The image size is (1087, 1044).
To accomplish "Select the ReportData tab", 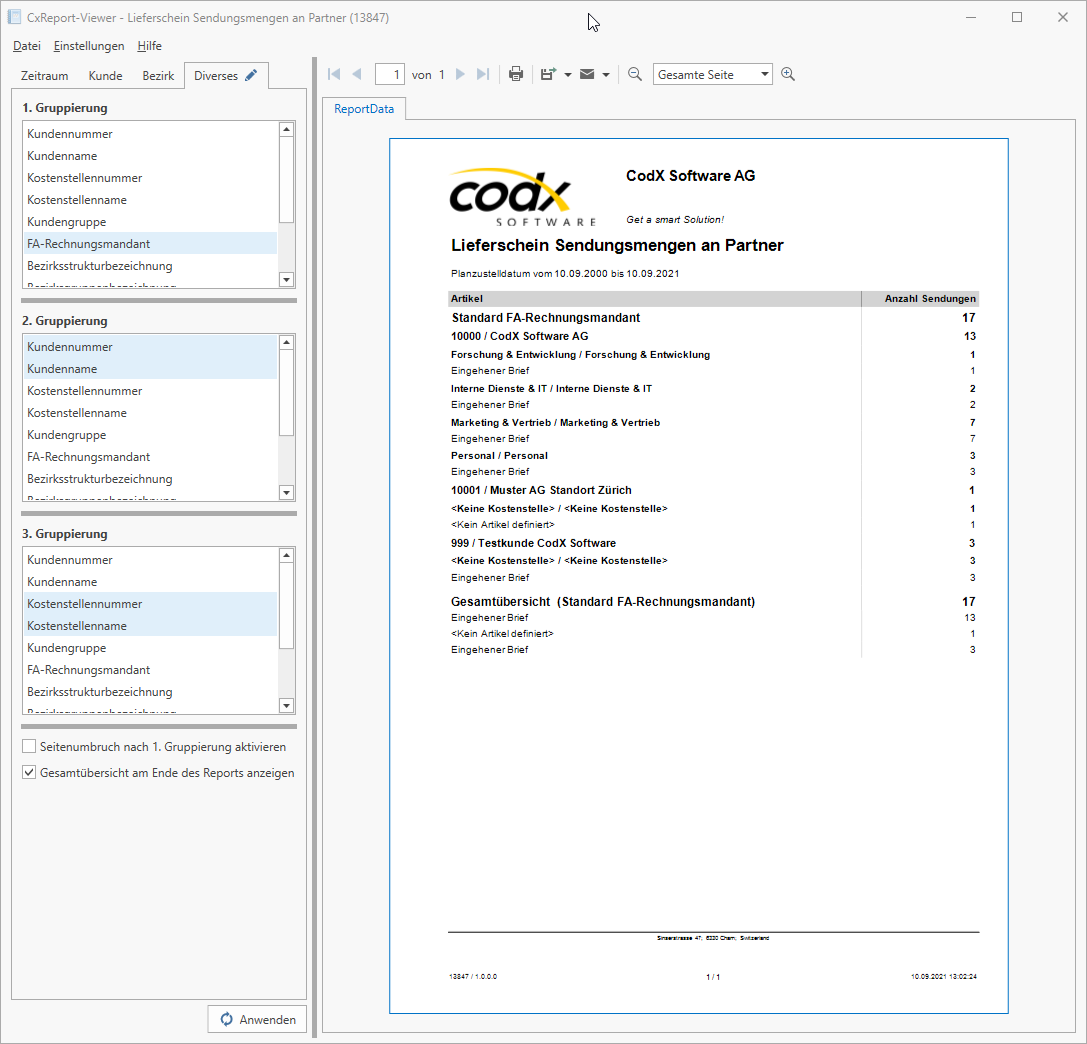I will click(x=364, y=109).
